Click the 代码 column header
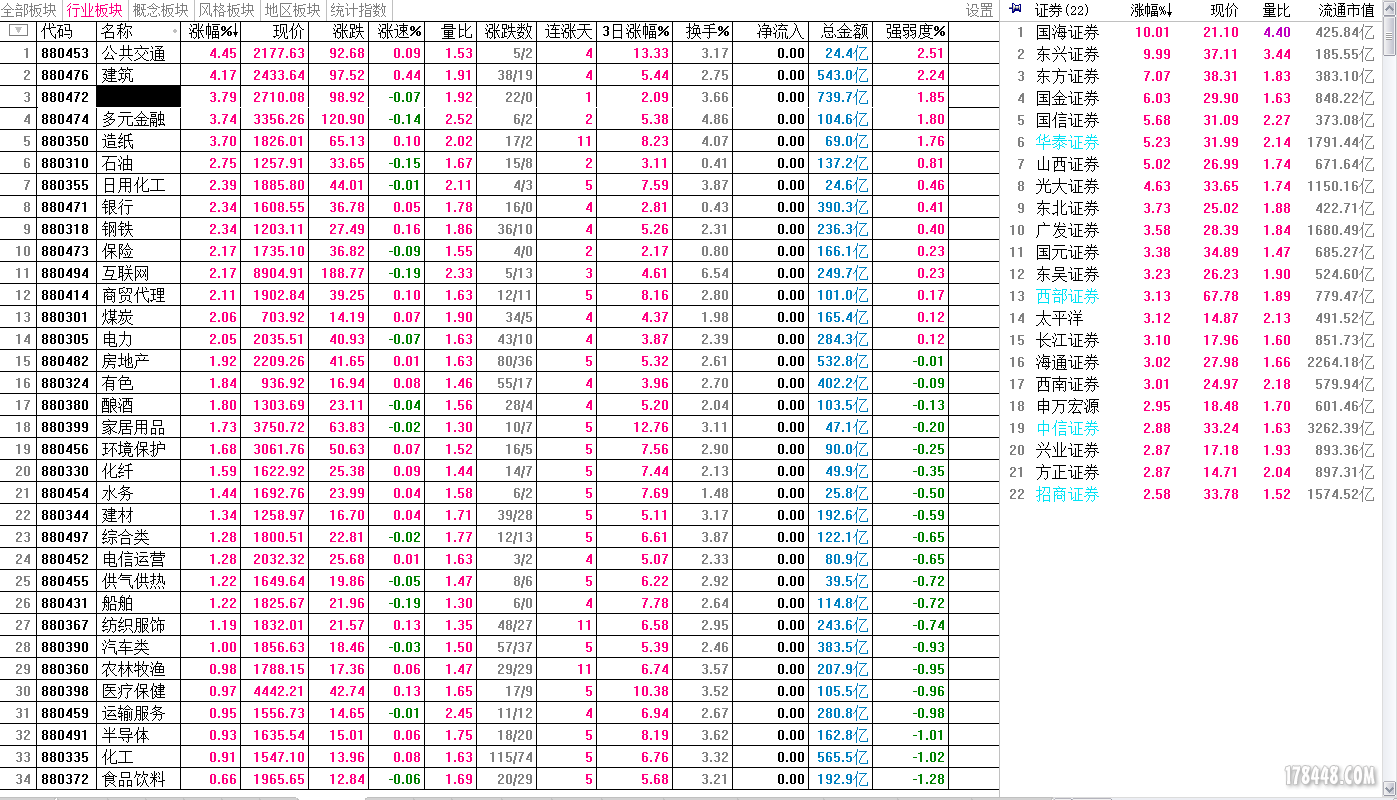This screenshot has width=1397, height=800. coord(57,31)
